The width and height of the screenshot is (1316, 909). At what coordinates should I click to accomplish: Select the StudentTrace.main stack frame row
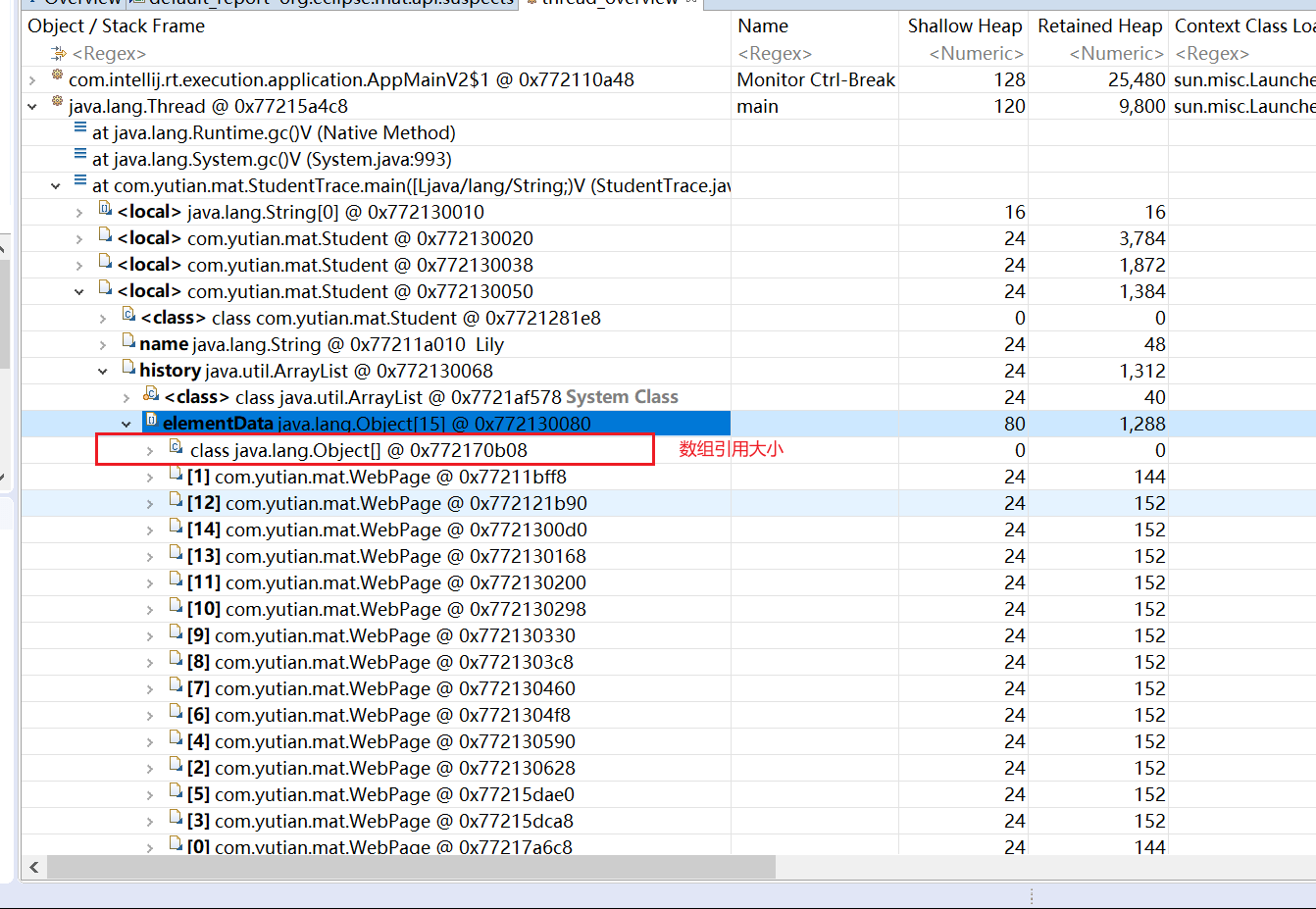point(410,185)
